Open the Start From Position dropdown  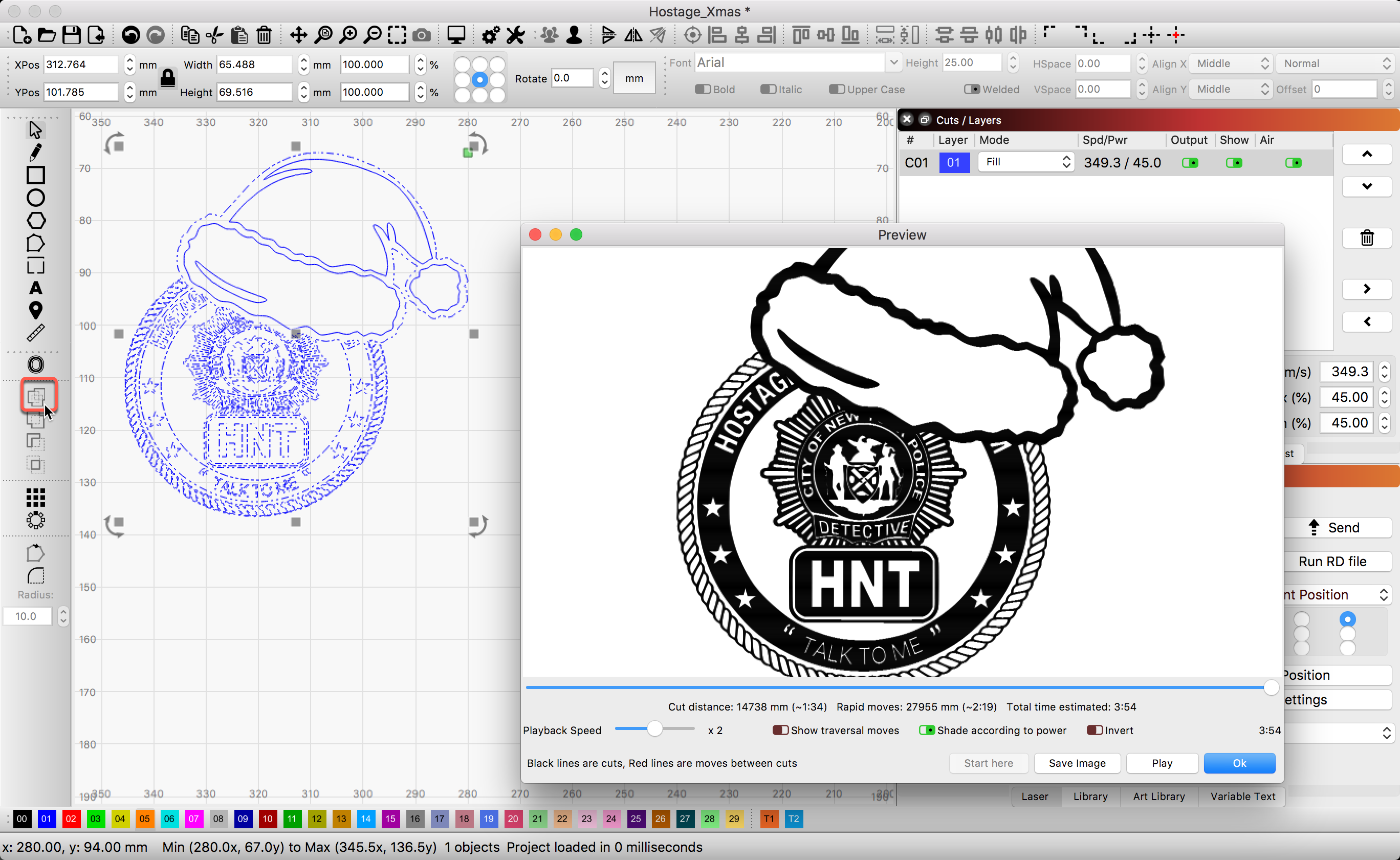point(1337,594)
